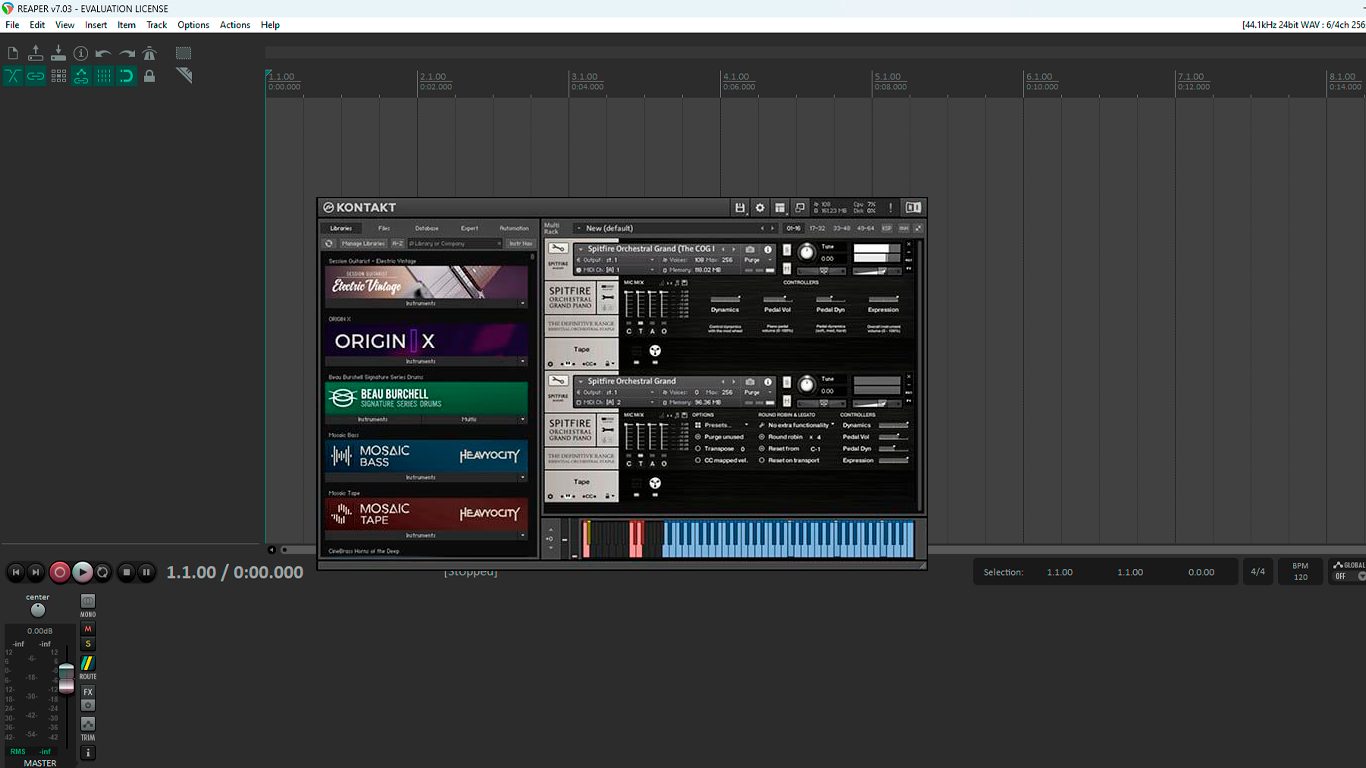Viewport: 1366px width, 768px height.
Task: Click the Kontakt library refresh icon
Action: (x=329, y=243)
